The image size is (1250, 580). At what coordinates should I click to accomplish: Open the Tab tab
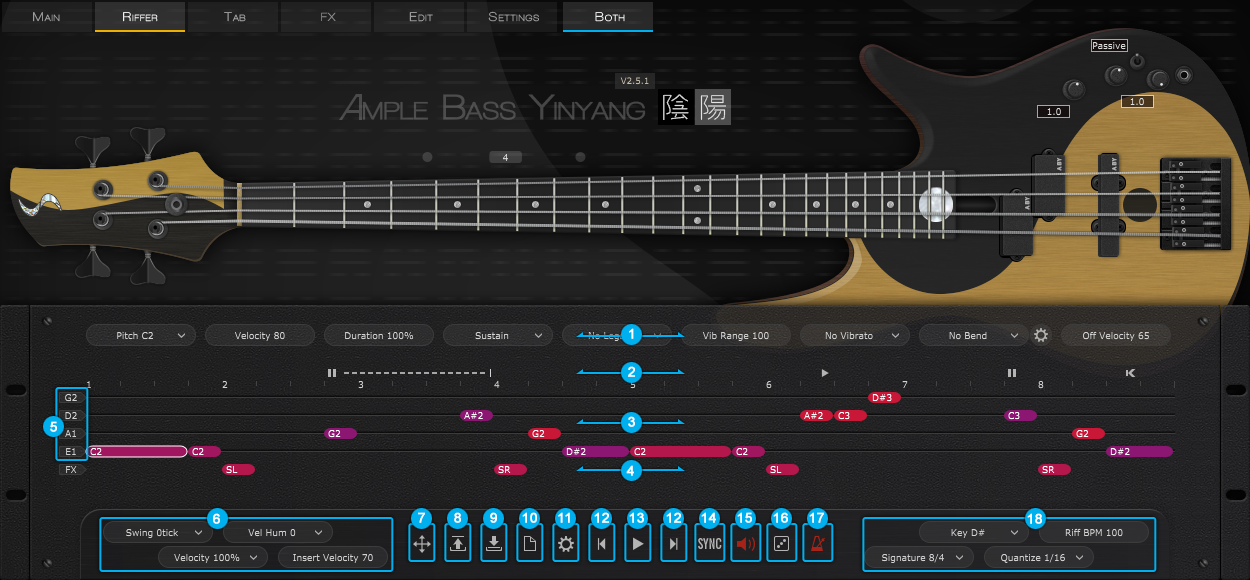pyautogui.click(x=234, y=17)
